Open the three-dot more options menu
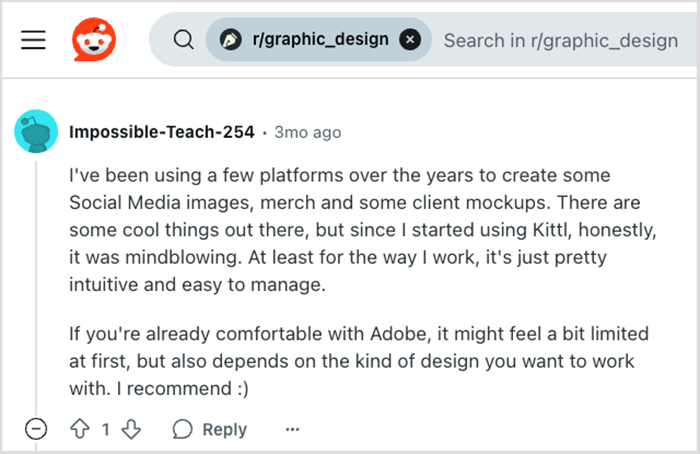 click(x=292, y=429)
